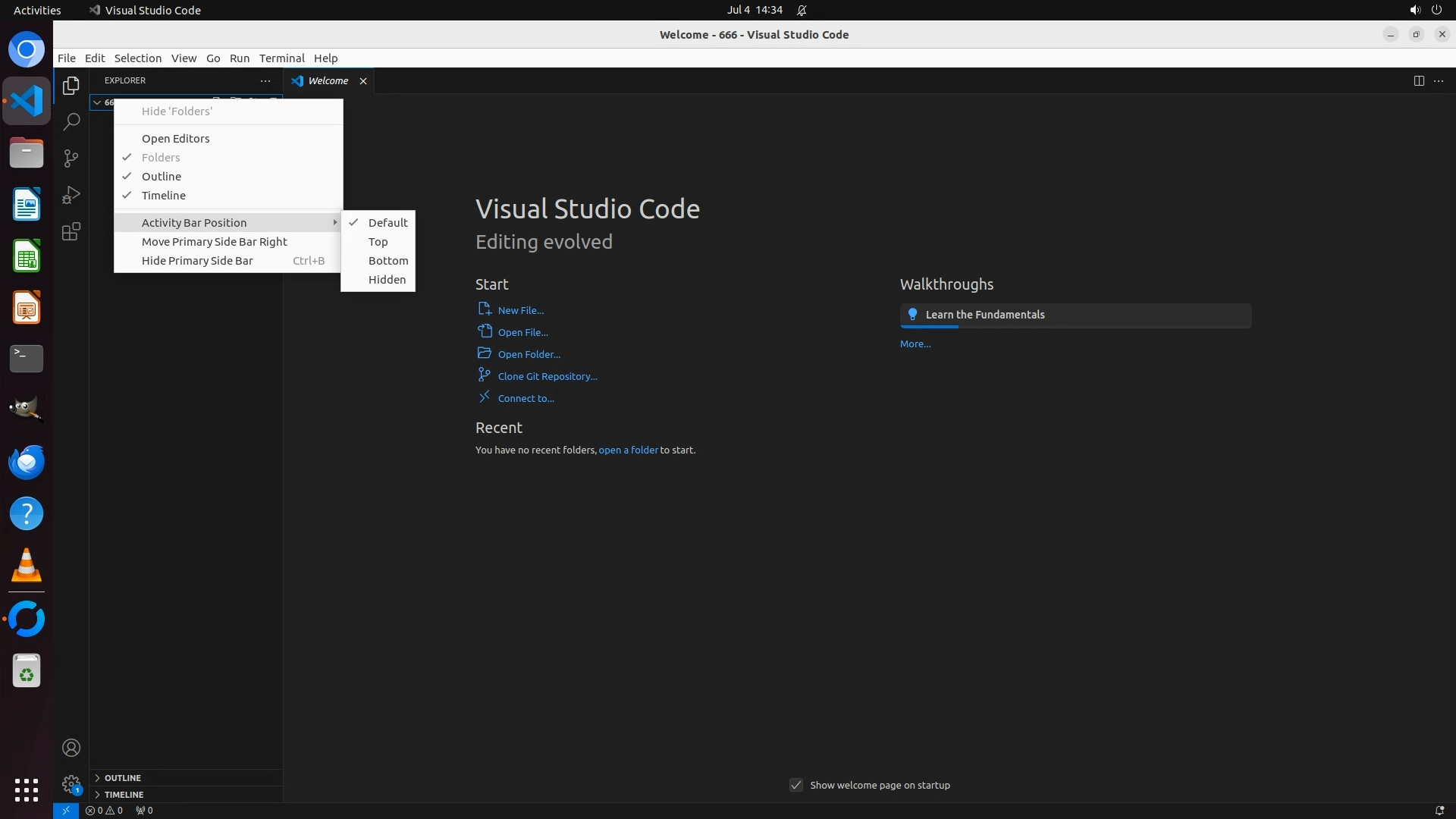The width and height of the screenshot is (1456, 819).
Task: Select Top activity bar position
Action: pyautogui.click(x=378, y=242)
